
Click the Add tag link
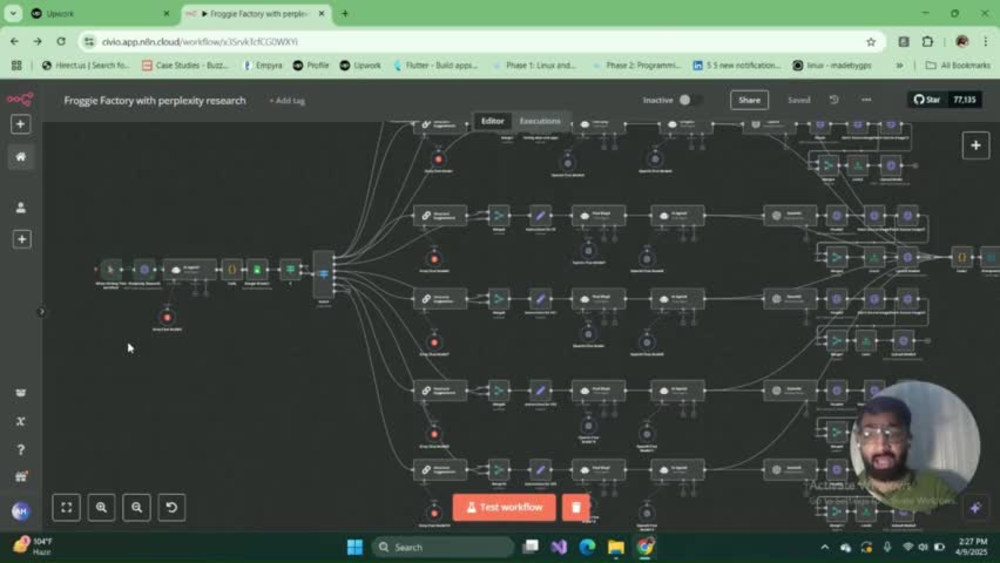[287, 101]
